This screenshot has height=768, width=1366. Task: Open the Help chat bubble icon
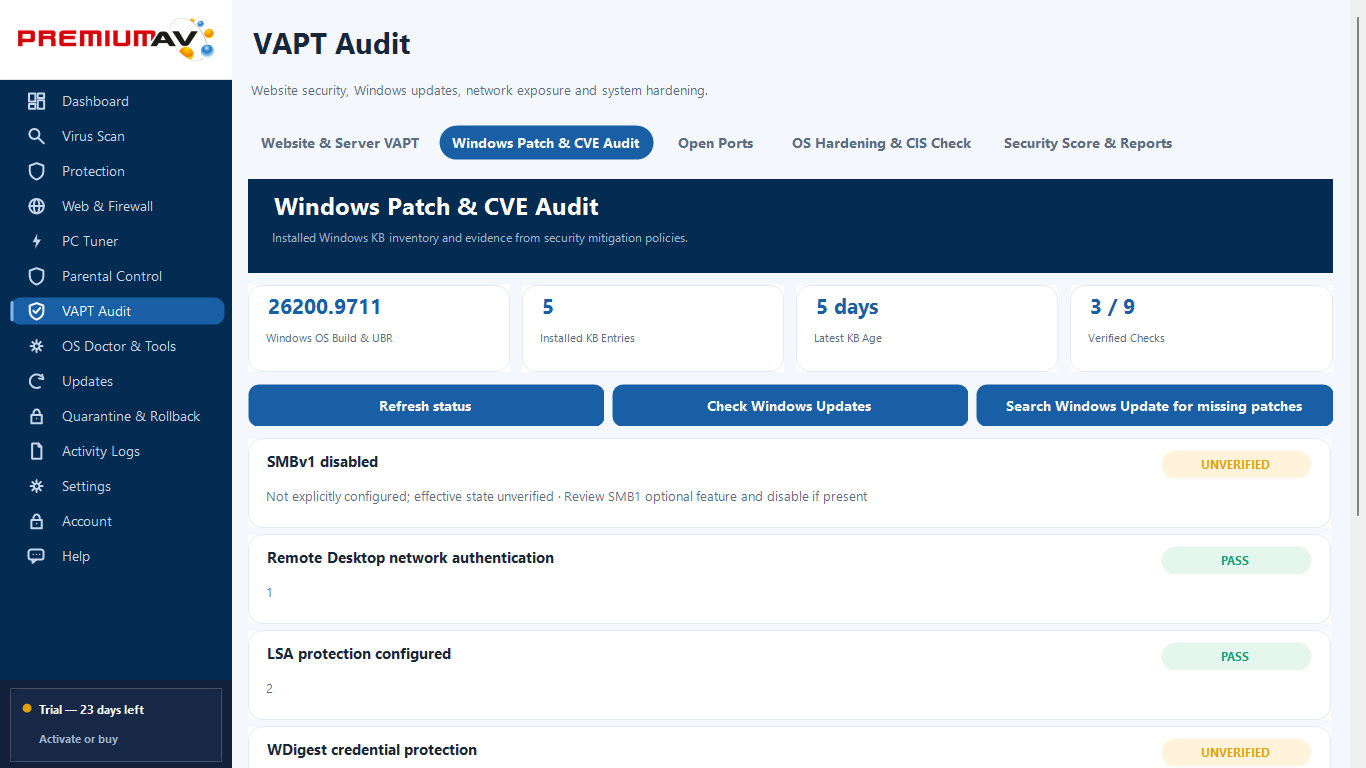[x=37, y=556]
